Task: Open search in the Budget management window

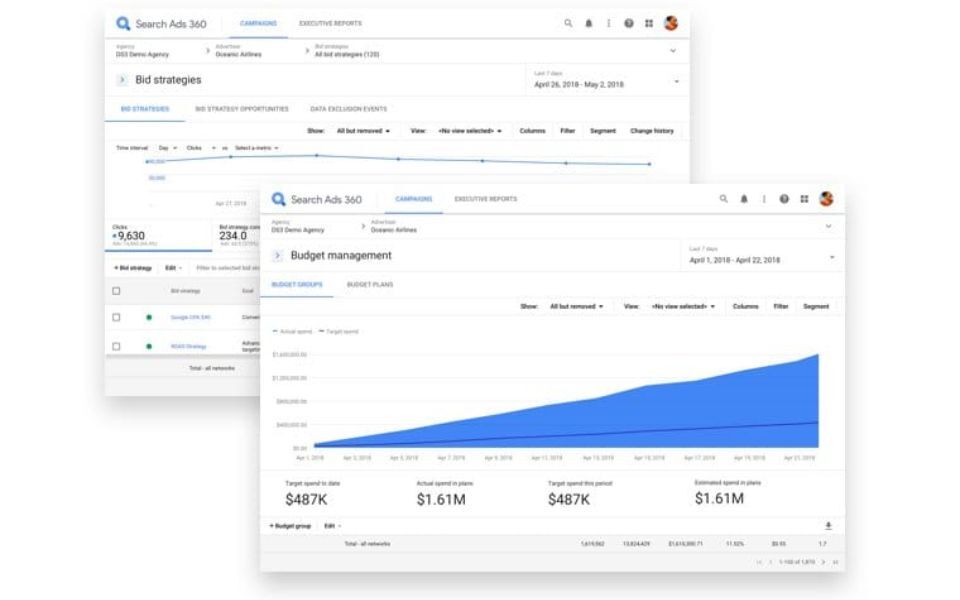Action: point(724,199)
